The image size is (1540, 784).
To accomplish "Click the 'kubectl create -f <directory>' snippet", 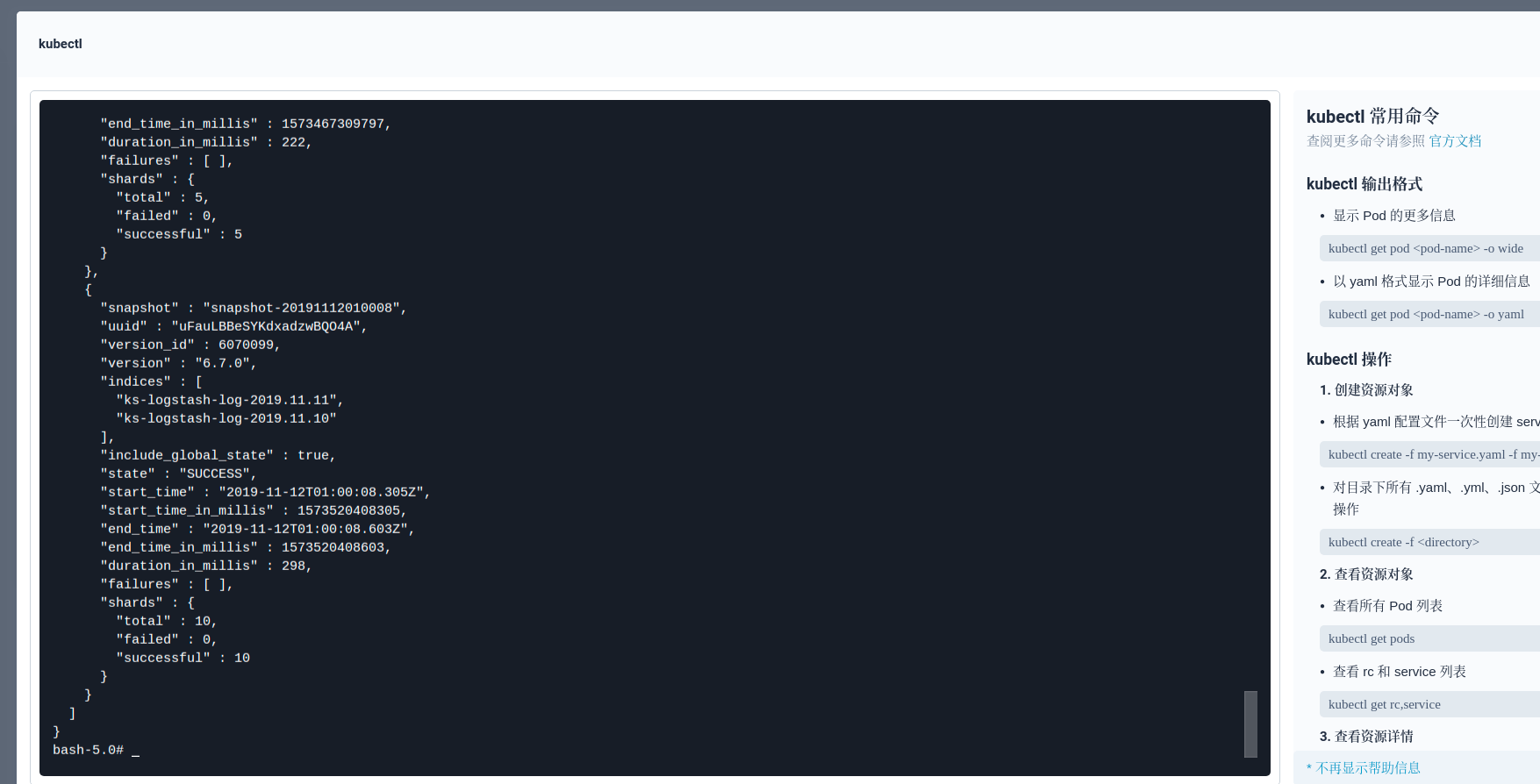I will (x=1404, y=542).
